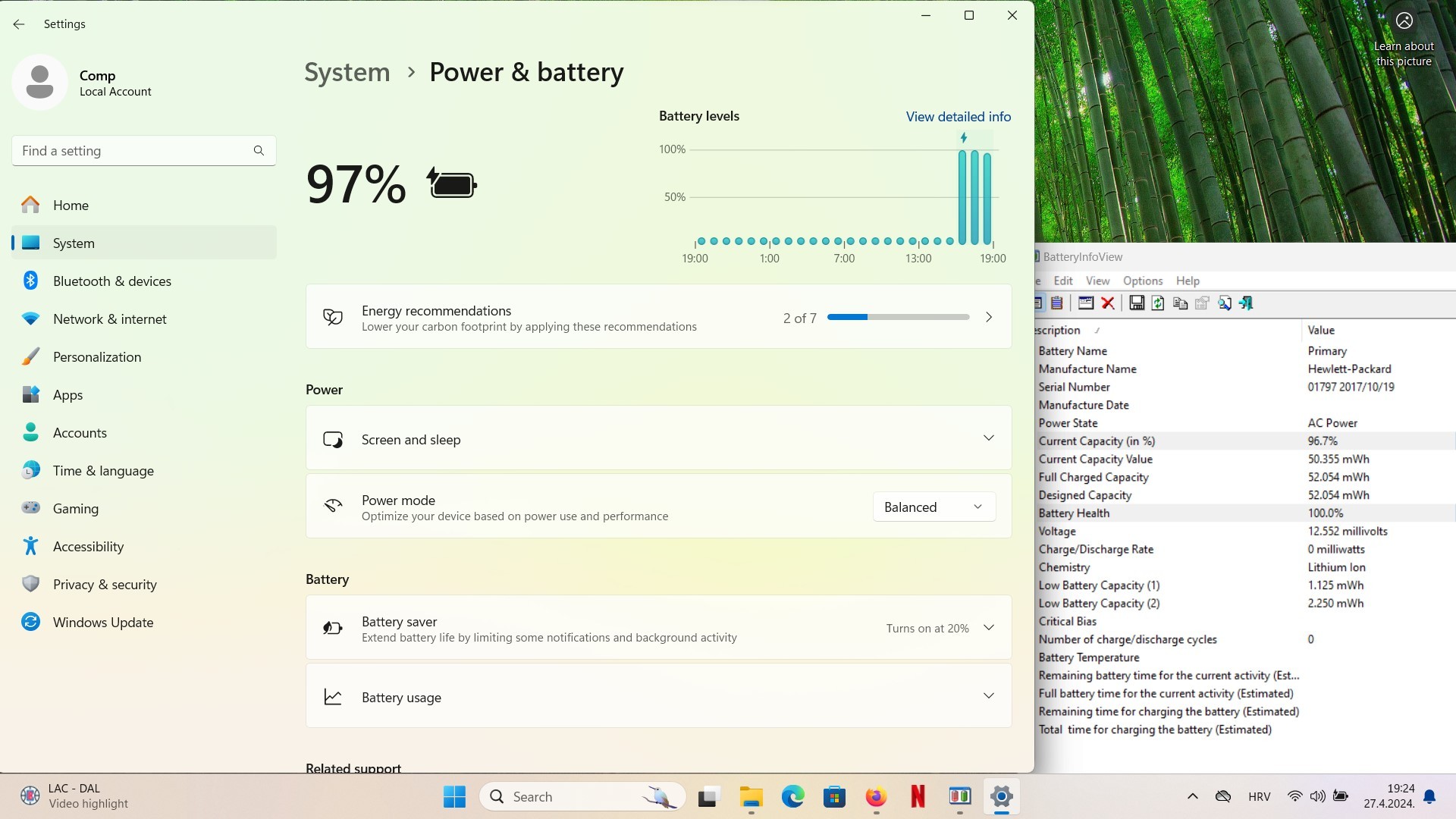Click the find magnifier icon in BatteryInfoView

click(x=1224, y=303)
